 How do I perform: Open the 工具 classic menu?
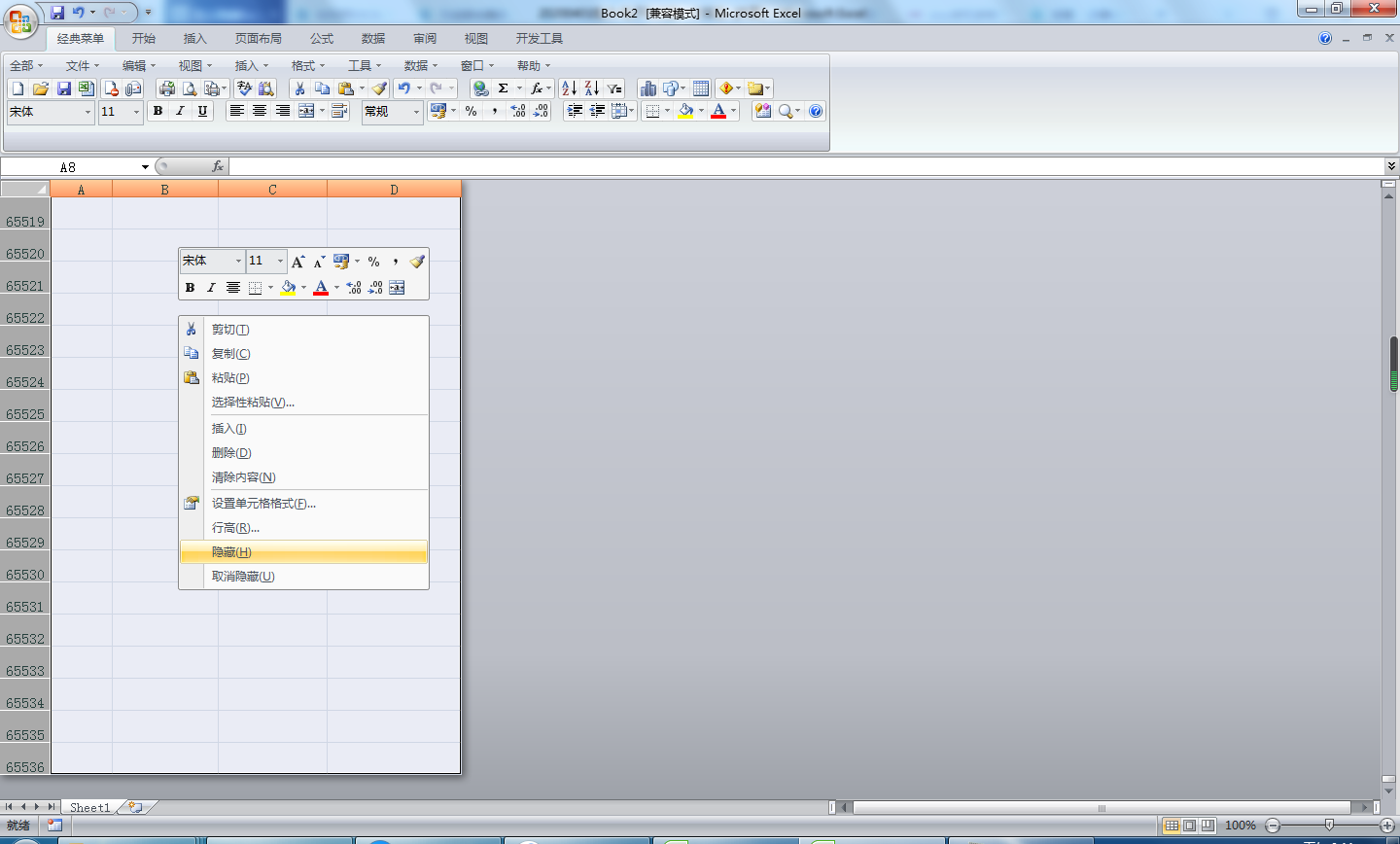click(x=365, y=65)
